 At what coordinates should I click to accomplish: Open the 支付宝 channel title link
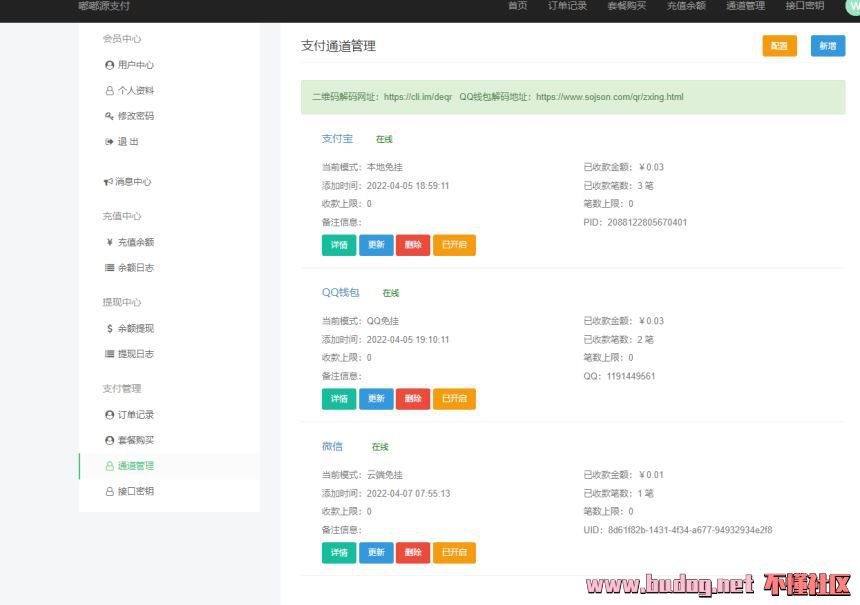tap(337, 139)
